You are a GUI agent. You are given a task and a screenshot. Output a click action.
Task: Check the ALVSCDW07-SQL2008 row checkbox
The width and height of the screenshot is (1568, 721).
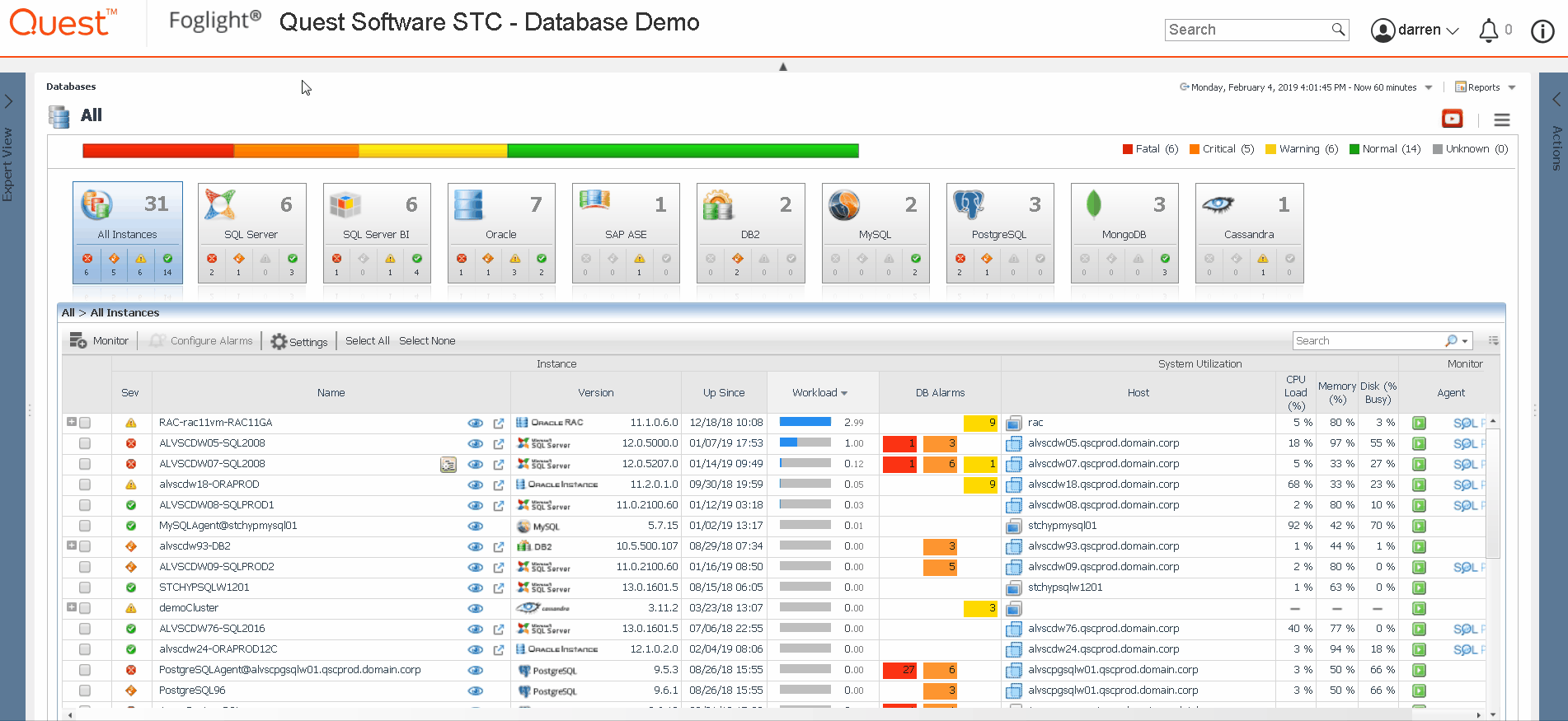pyautogui.click(x=85, y=464)
